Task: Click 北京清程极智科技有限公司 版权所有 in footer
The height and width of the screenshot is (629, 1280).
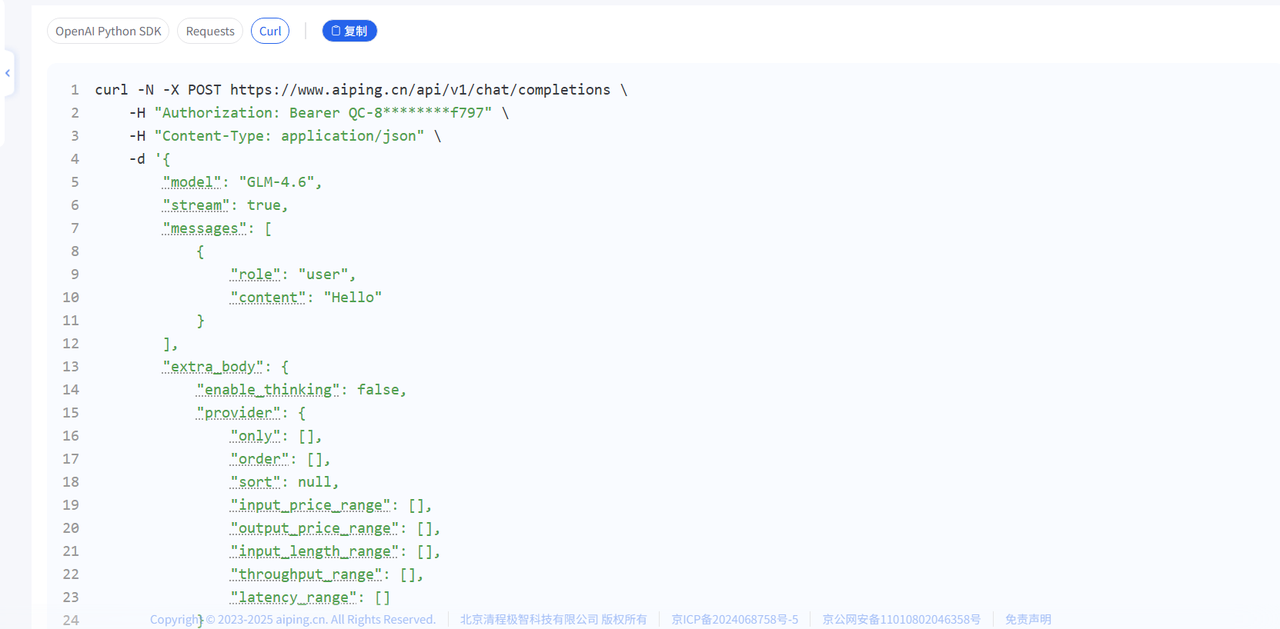Action: 553,619
